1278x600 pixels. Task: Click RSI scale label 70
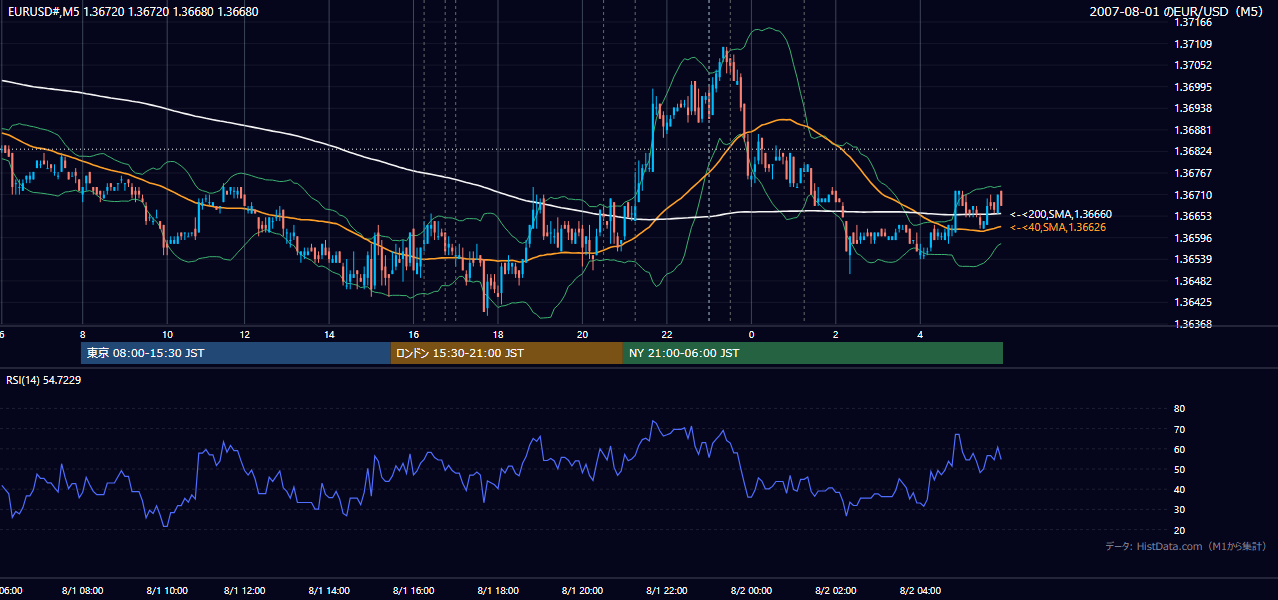[1179, 429]
